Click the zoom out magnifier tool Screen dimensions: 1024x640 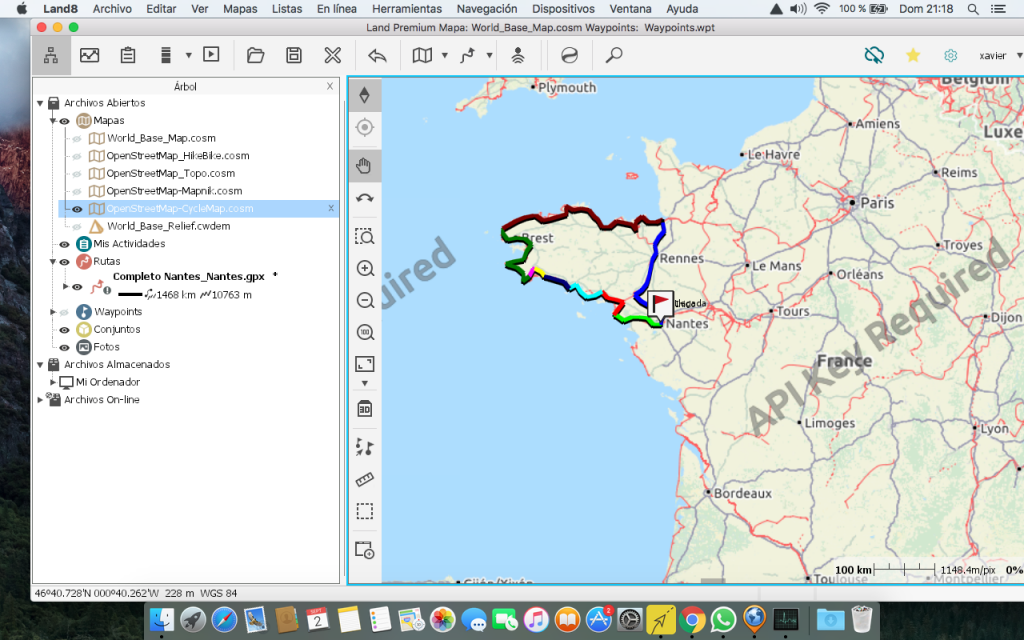(x=365, y=301)
